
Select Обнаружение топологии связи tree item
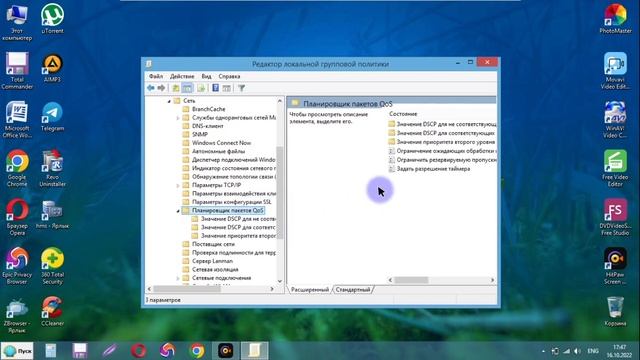pos(233,177)
